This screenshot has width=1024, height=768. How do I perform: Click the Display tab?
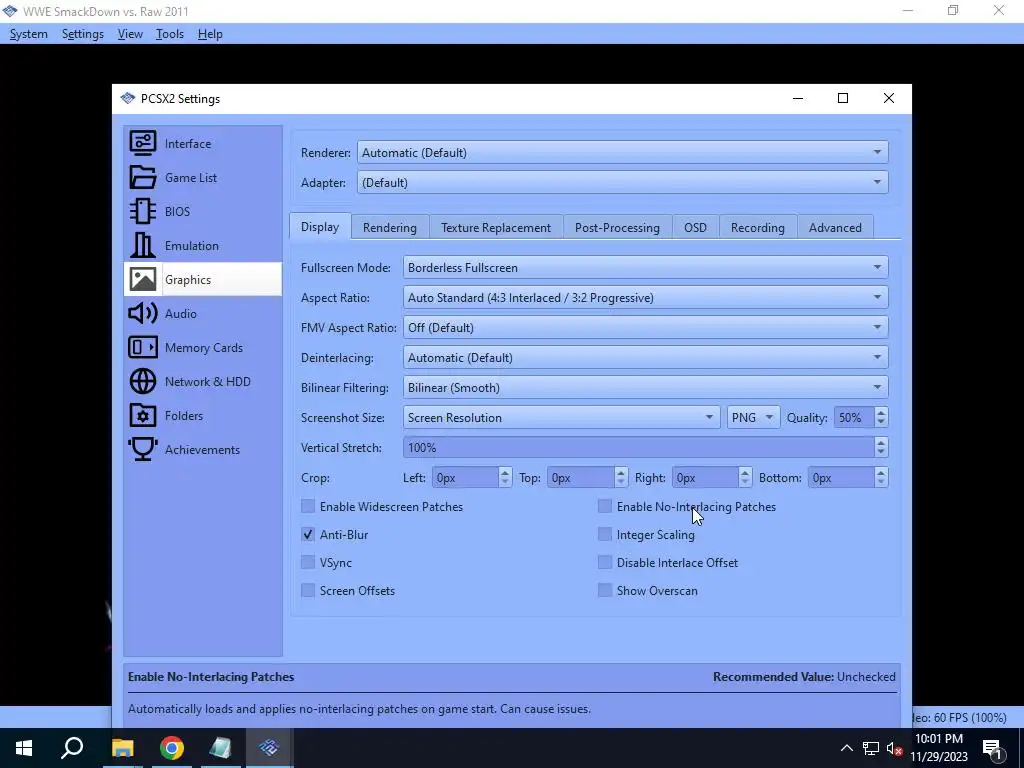click(x=320, y=227)
